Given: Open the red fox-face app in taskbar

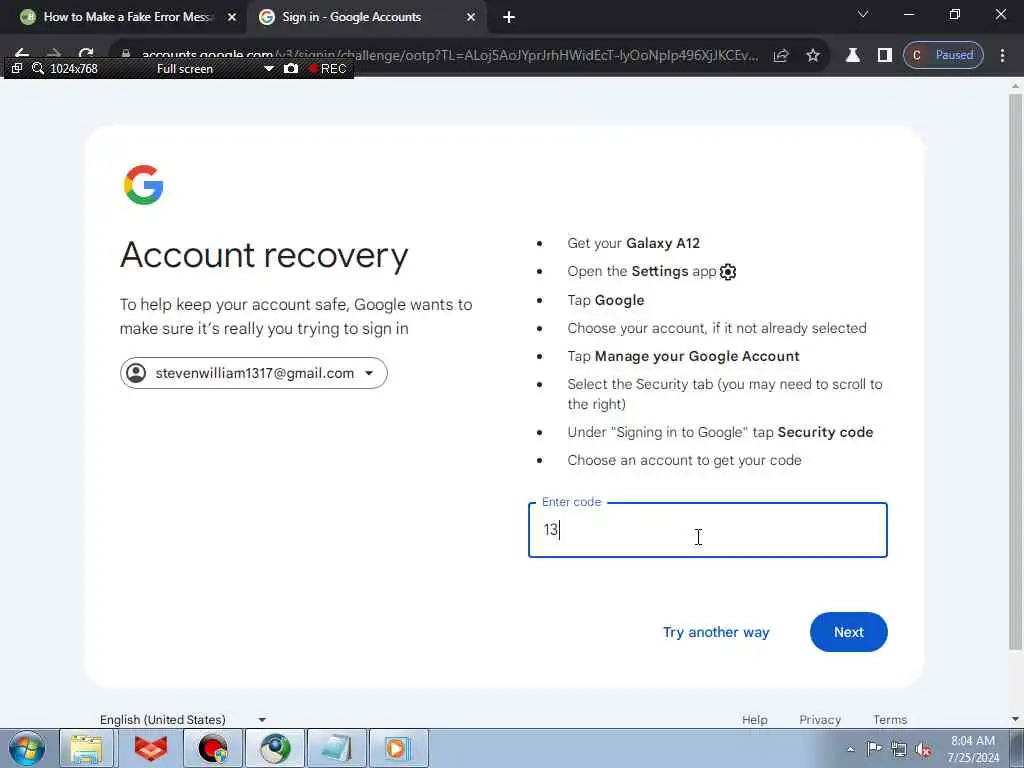Looking at the screenshot, I should [x=151, y=748].
